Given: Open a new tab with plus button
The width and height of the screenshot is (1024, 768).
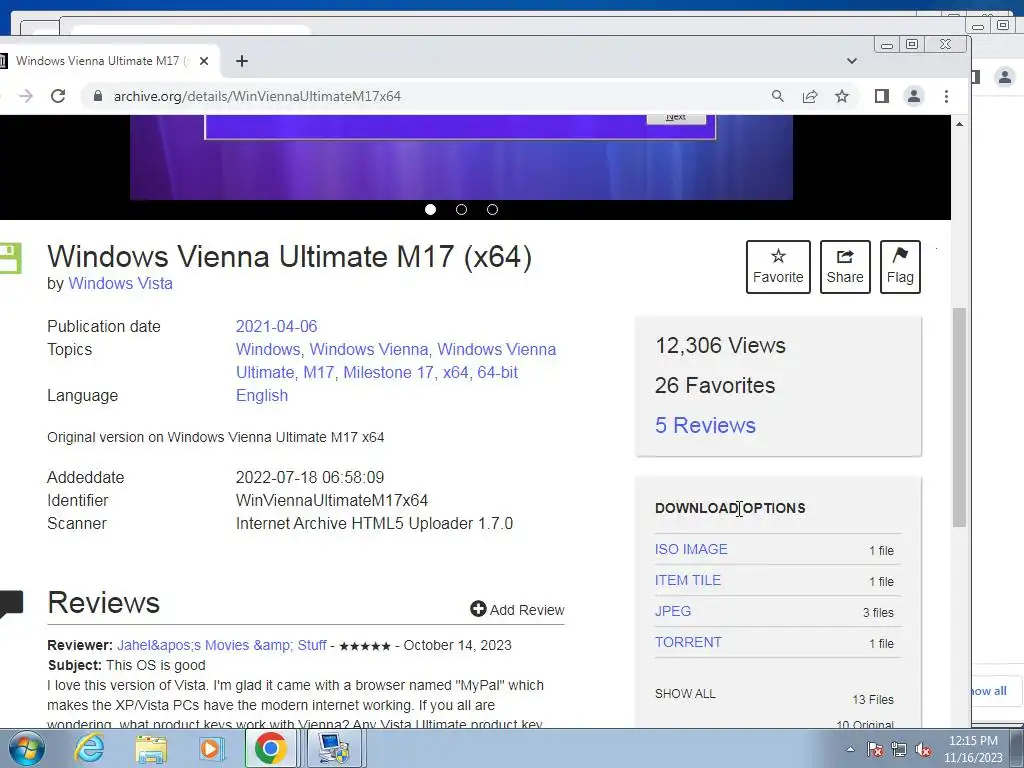Looking at the screenshot, I should pyautogui.click(x=242, y=61).
